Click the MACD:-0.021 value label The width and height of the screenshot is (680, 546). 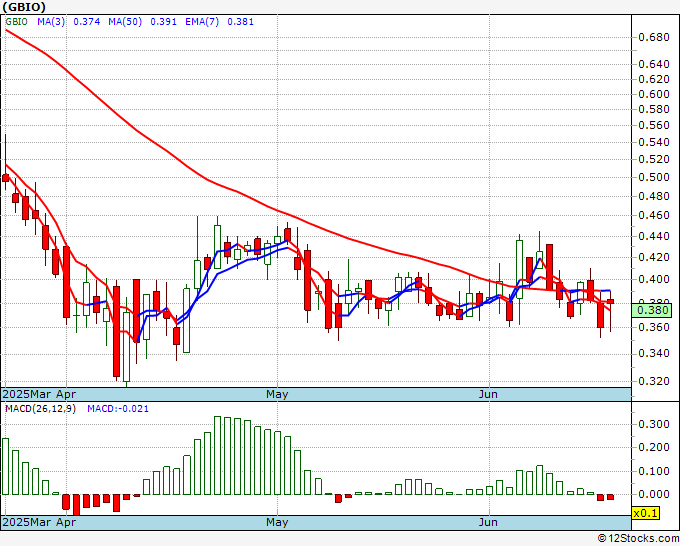tap(118, 409)
